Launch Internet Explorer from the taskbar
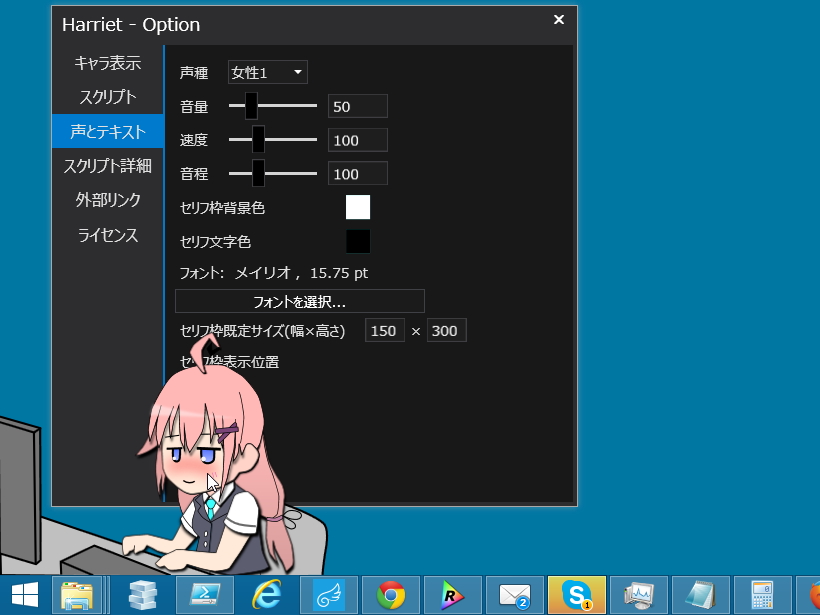 click(x=267, y=595)
